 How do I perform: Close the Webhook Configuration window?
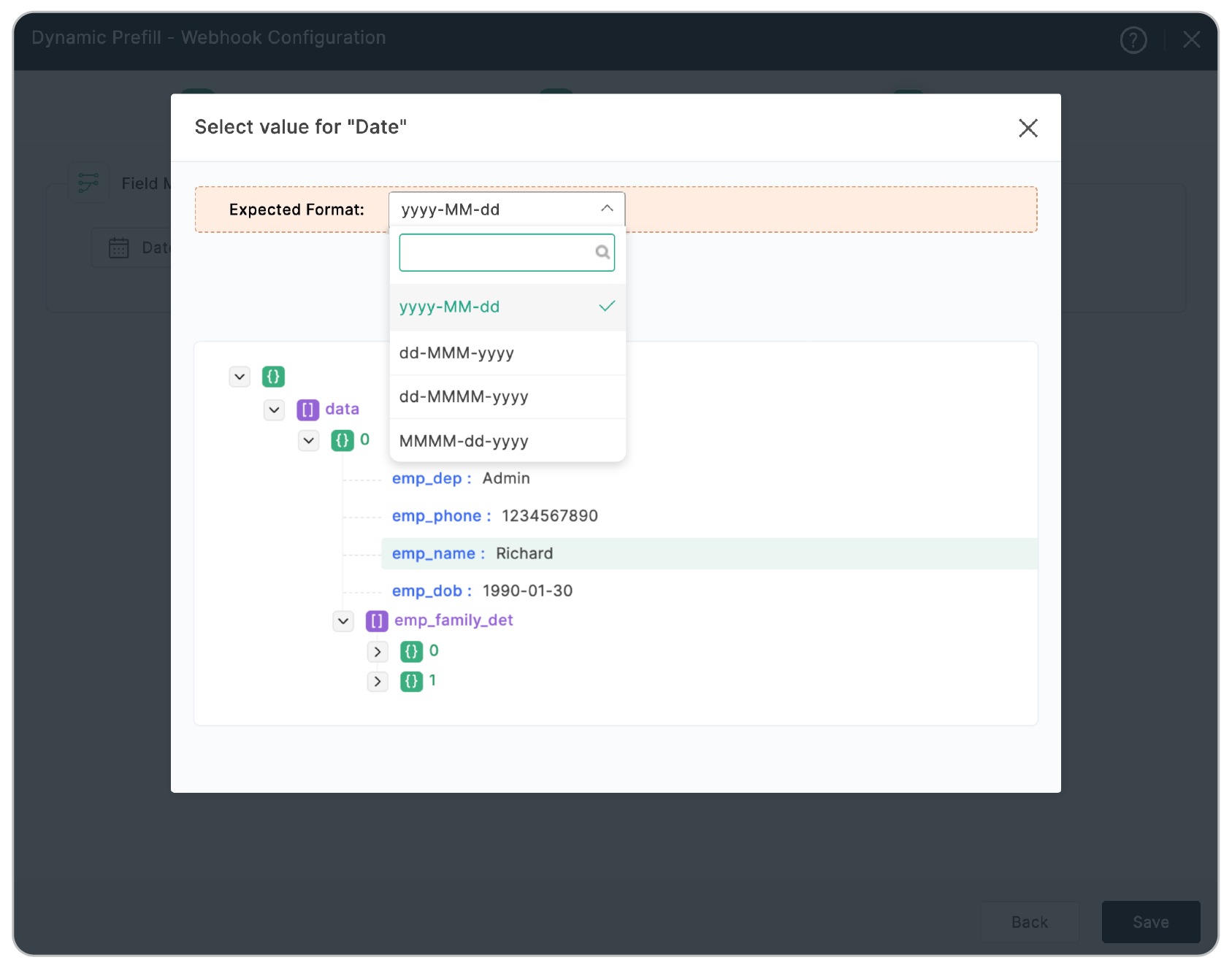pyautogui.click(x=1191, y=39)
